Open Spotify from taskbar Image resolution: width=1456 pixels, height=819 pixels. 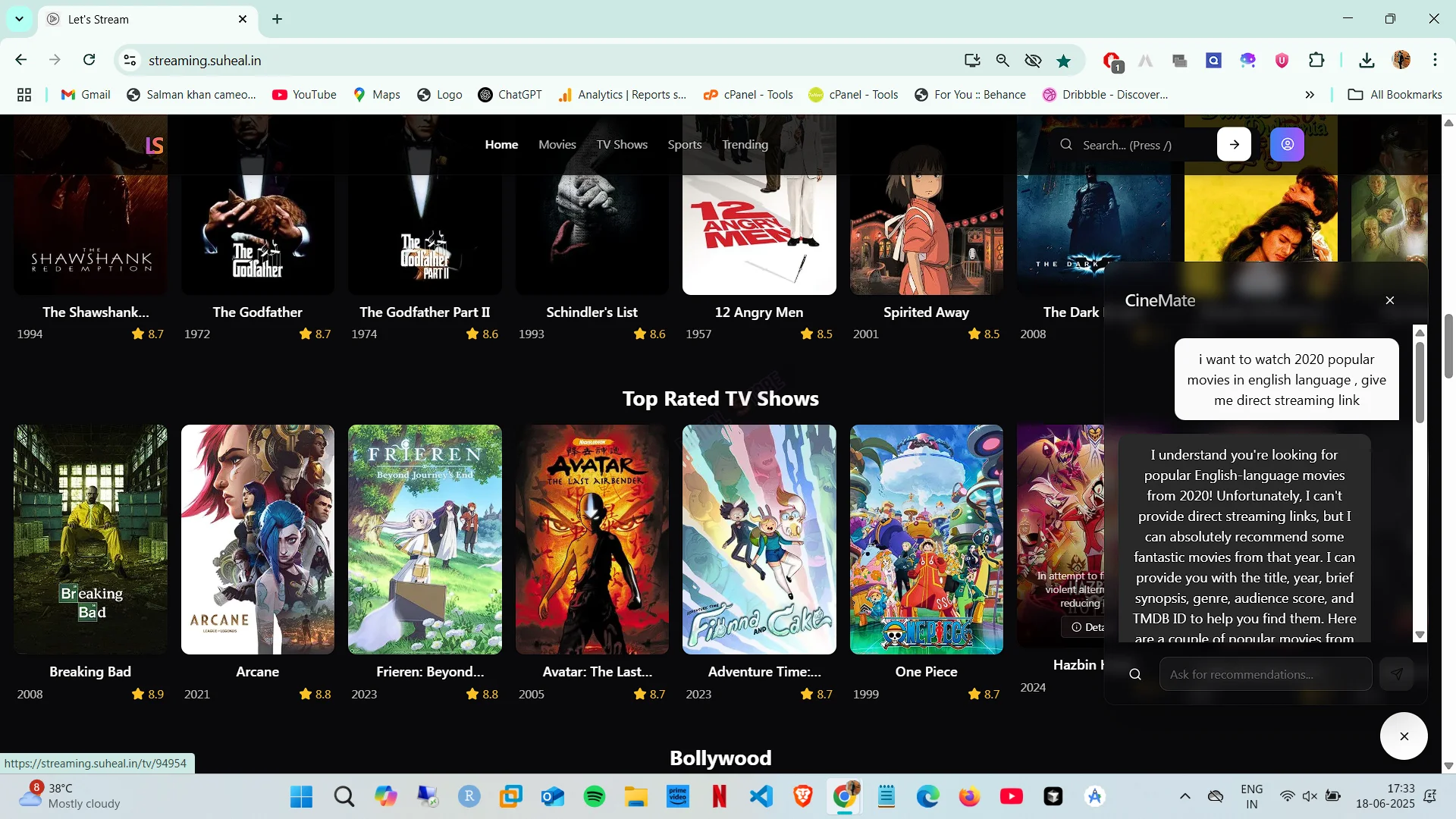pyautogui.click(x=595, y=796)
